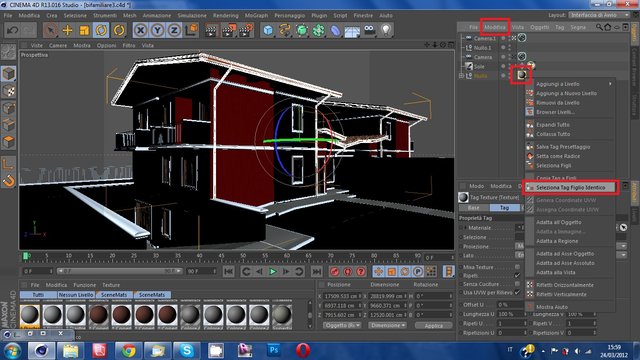Select the Rotate tool in the toolbar
The width and height of the screenshot is (640, 360).
coord(101,30)
